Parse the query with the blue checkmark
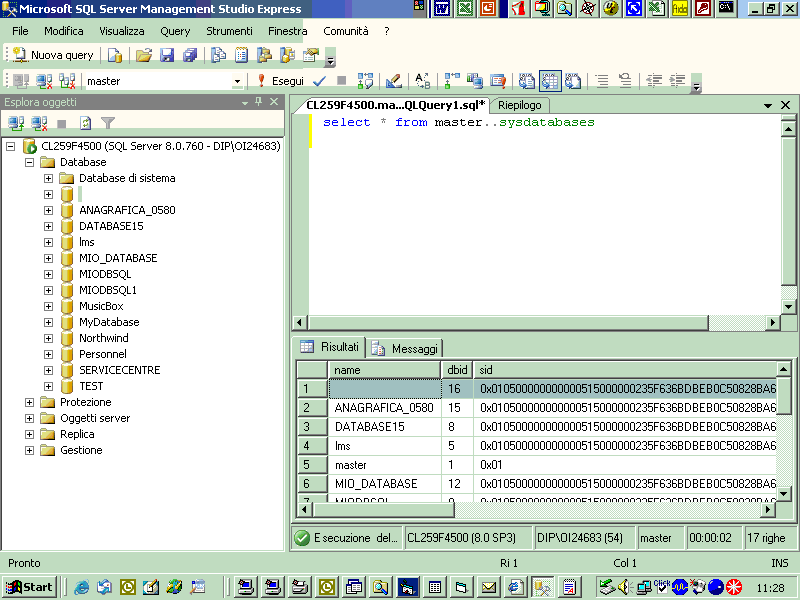800x600 pixels. (x=319, y=81)
